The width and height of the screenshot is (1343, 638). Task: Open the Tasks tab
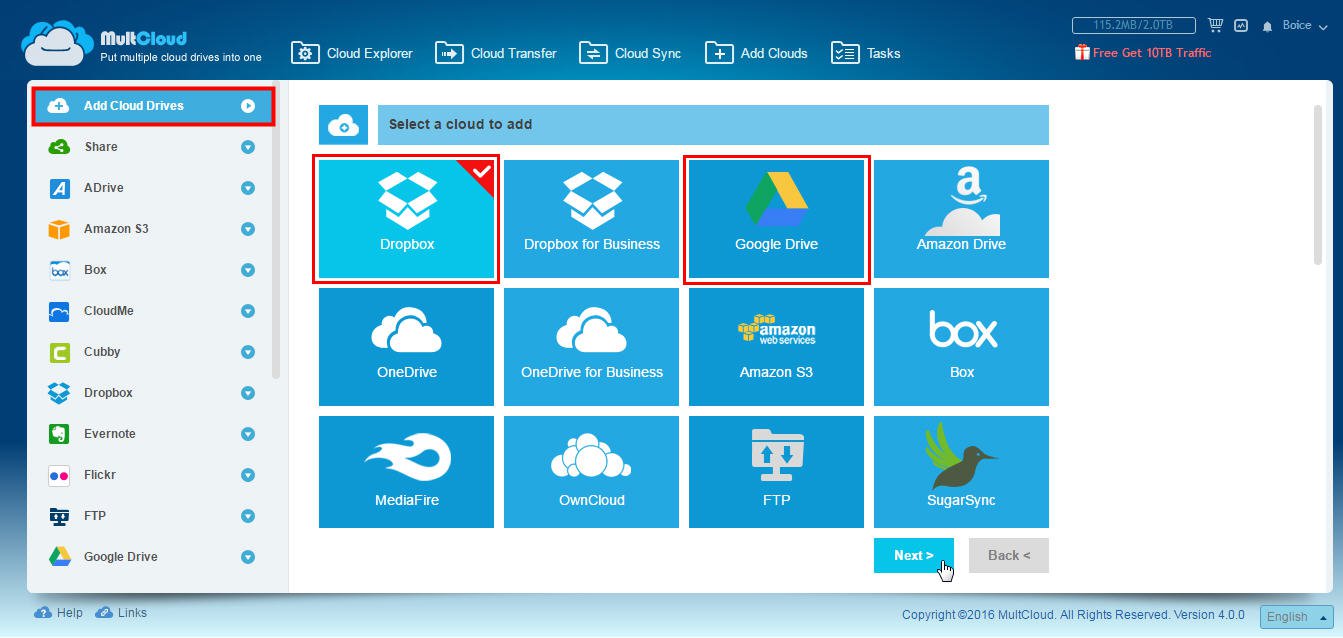point(866,53)
